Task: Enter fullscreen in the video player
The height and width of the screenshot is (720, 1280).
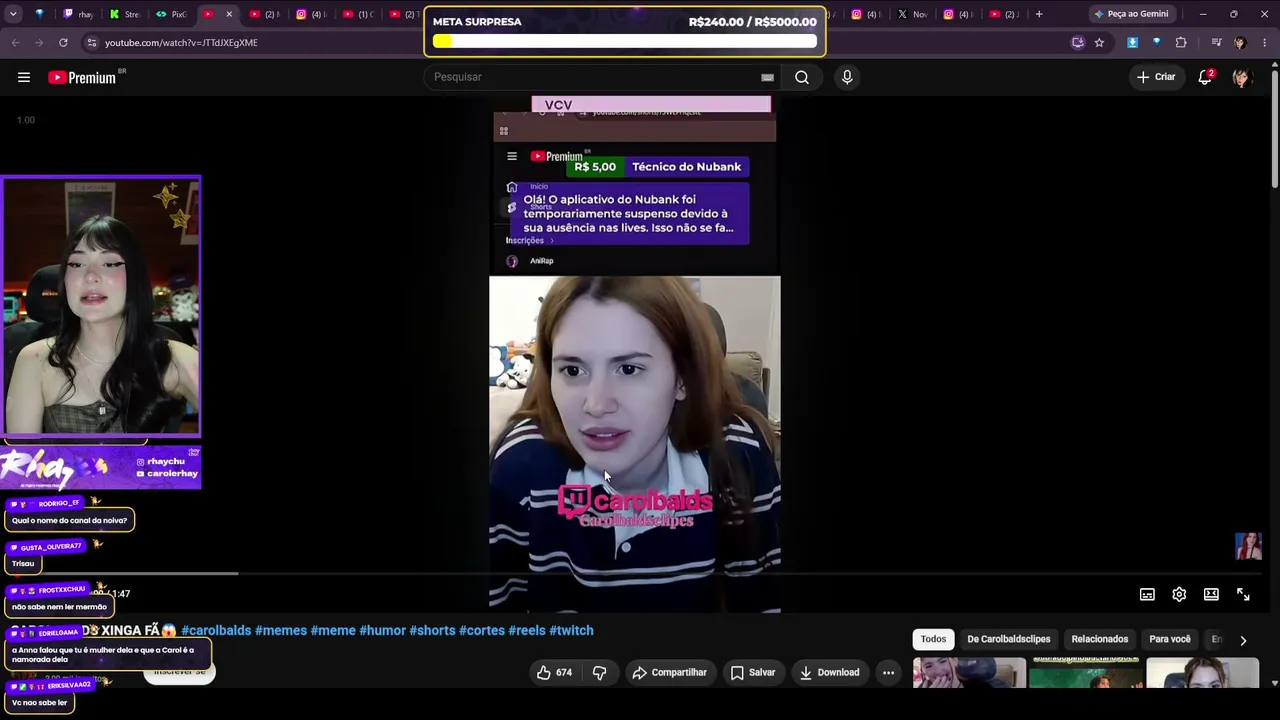Action: coord(1243,594)
